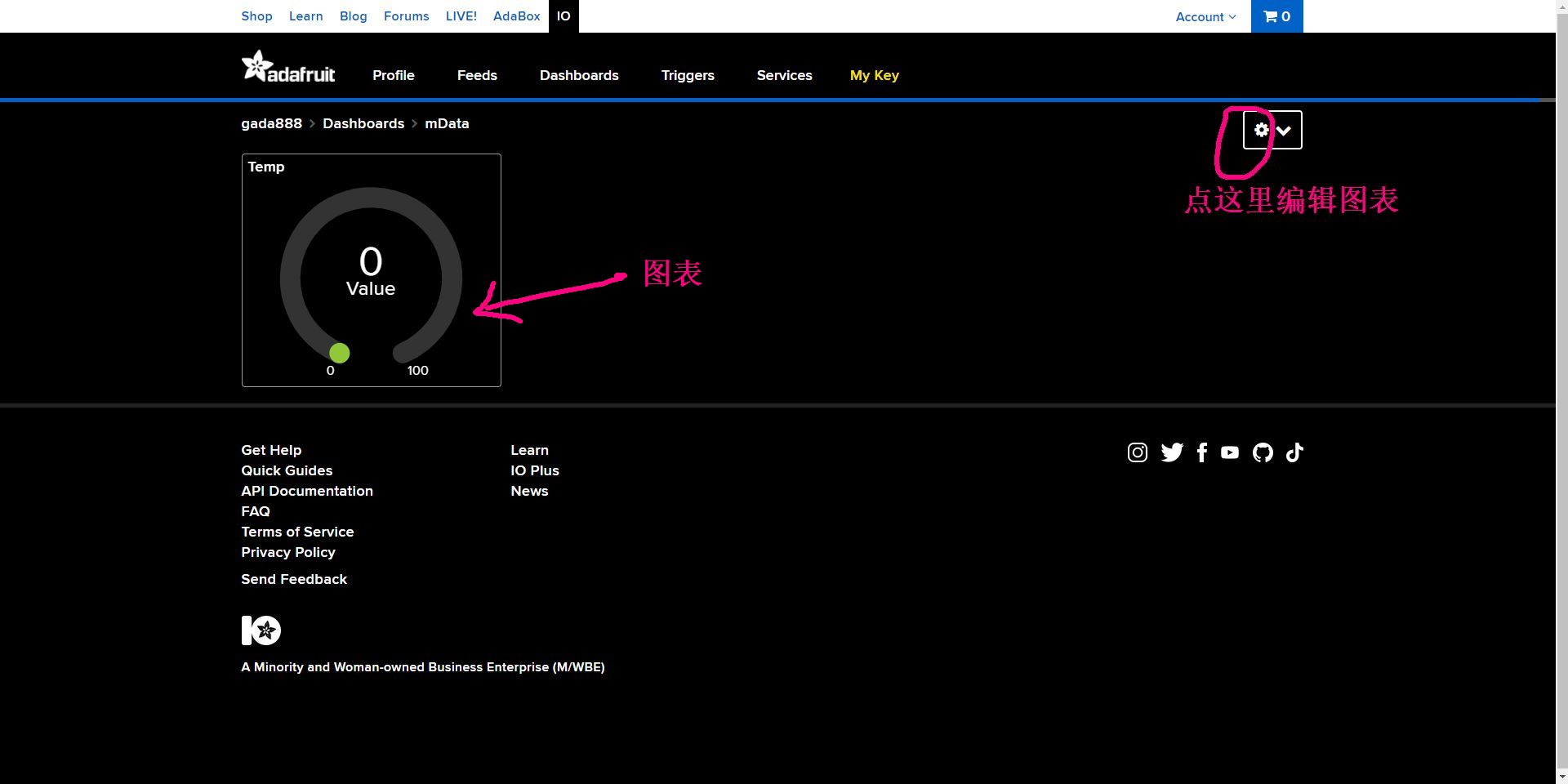Open Privacy Policy
Image resolution: width=1568 pixels, height=784 pixels.
(288, 552)
